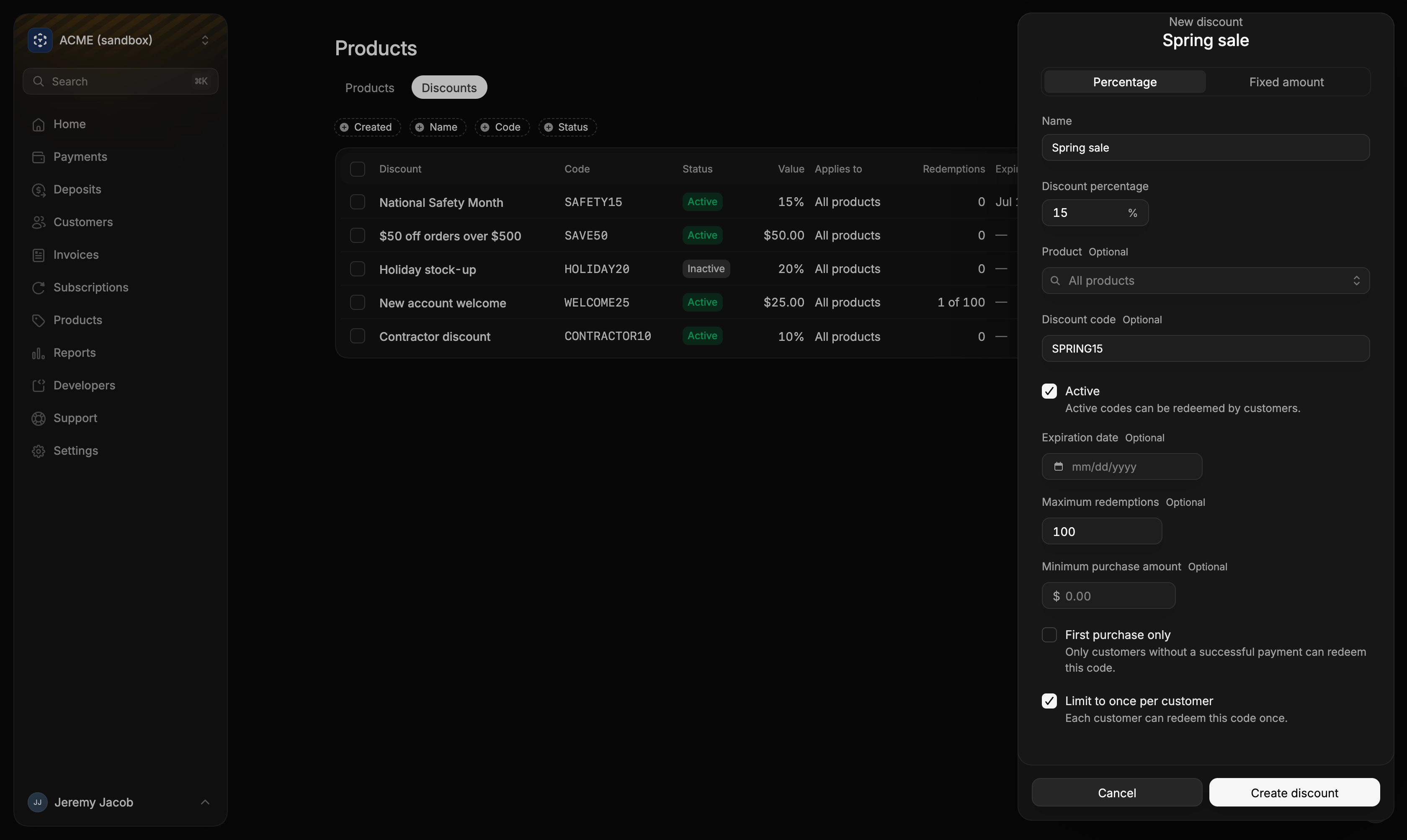Screen dimensions: 1407x840
Task: Click the Settings gear icon
Action: (x=39, y=451)
